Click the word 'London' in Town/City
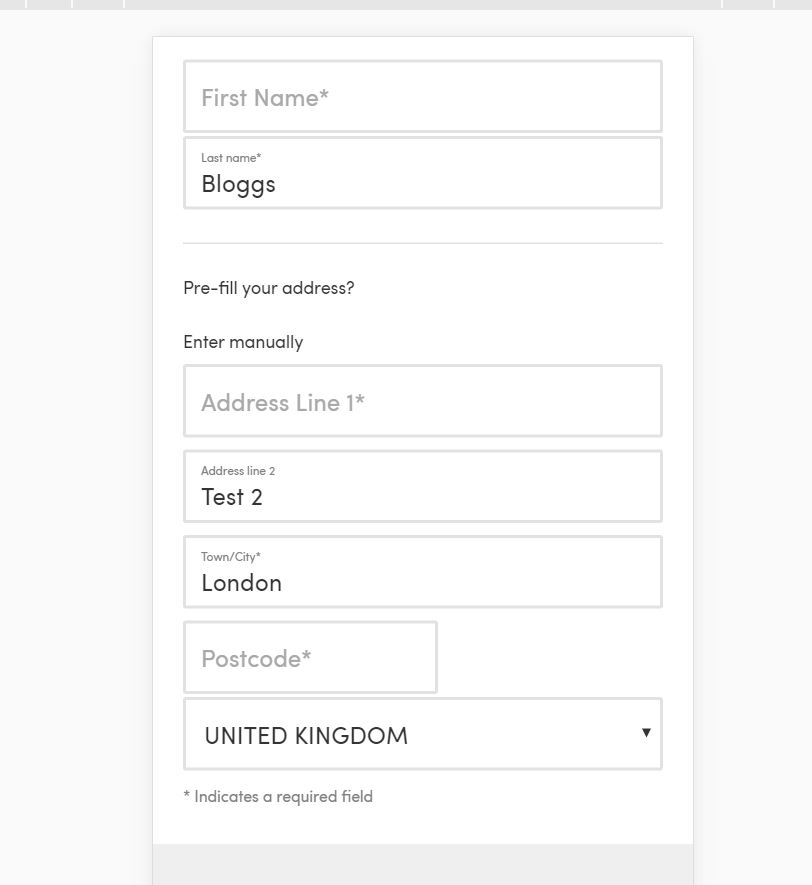 (x=241, y=583)
